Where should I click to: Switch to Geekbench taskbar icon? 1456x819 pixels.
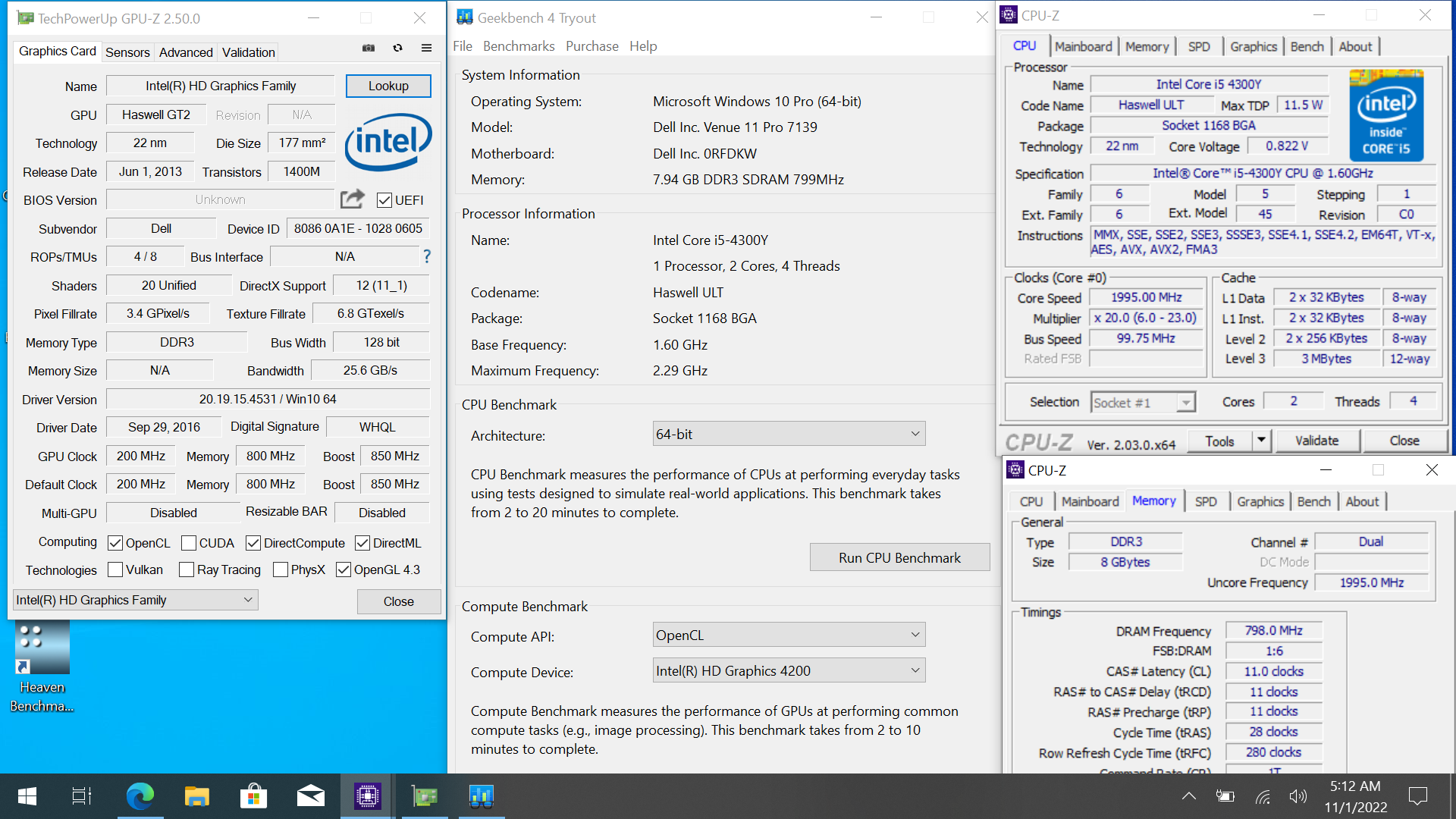pos(482,796)
